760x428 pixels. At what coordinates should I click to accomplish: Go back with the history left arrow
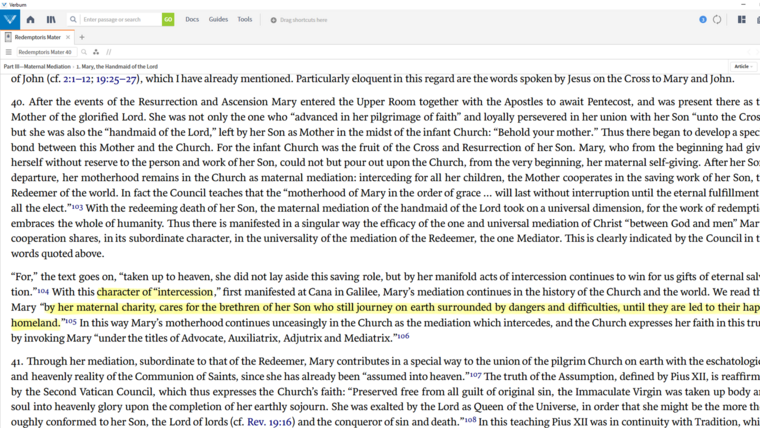748,52
